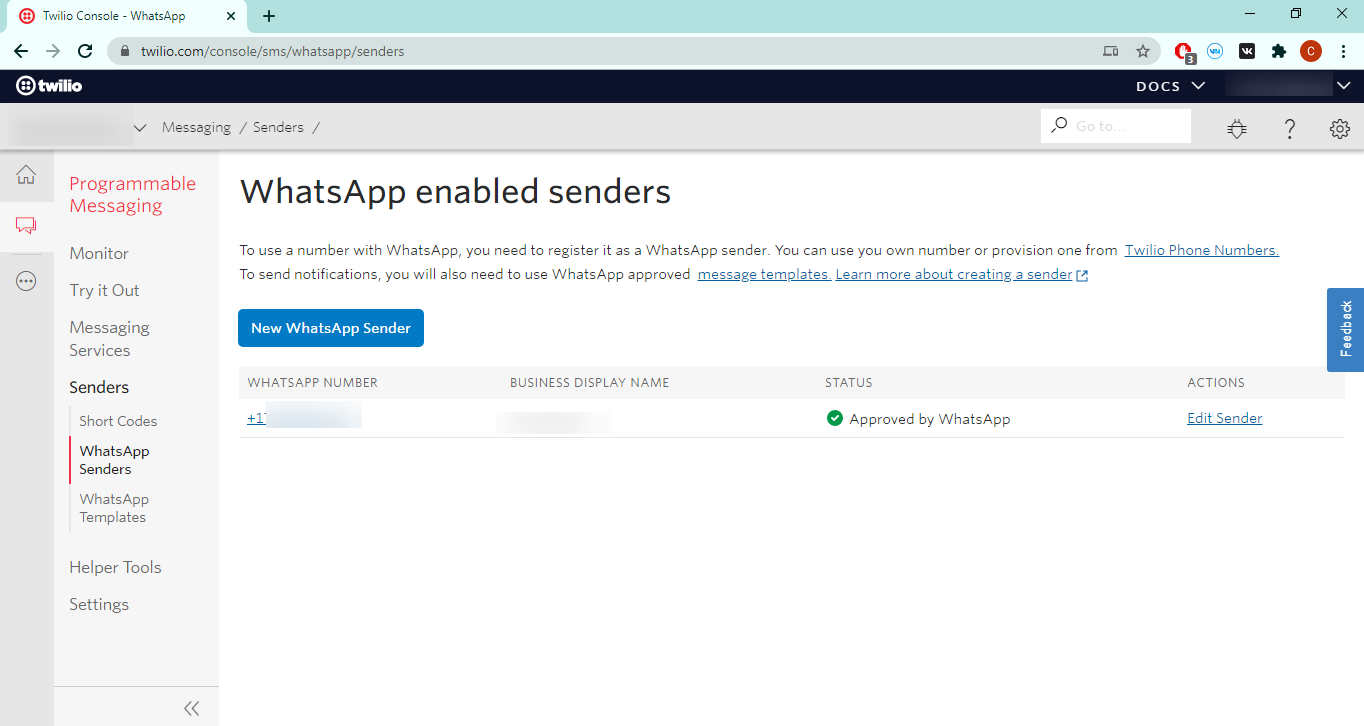This screenshot has height=726, width=1364.
Task: Open the Feedback side tab
Action: point(1346,330)
